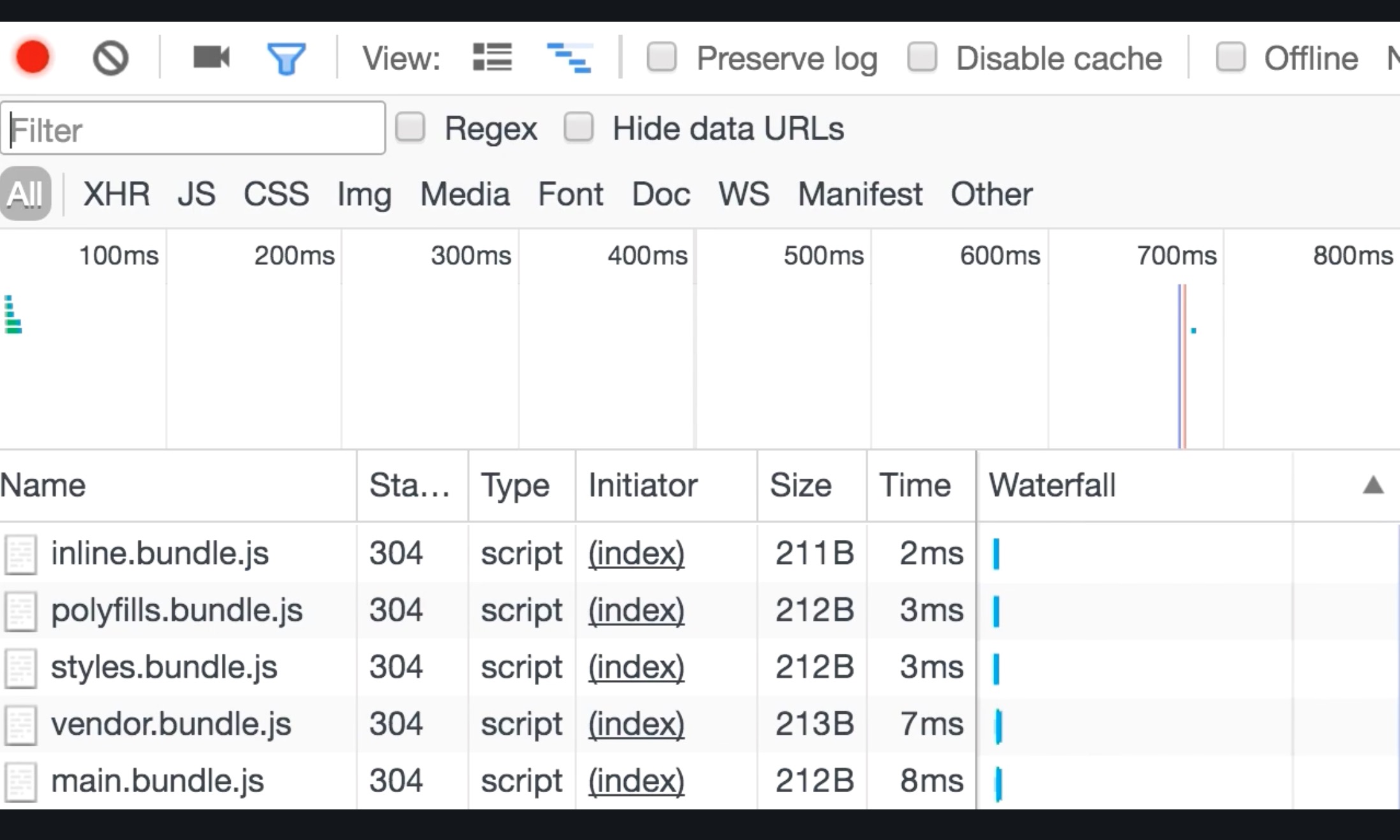Toggle the blue filter funnel icon
This screenshot has height=840, width=1400.
coord(286,59)
